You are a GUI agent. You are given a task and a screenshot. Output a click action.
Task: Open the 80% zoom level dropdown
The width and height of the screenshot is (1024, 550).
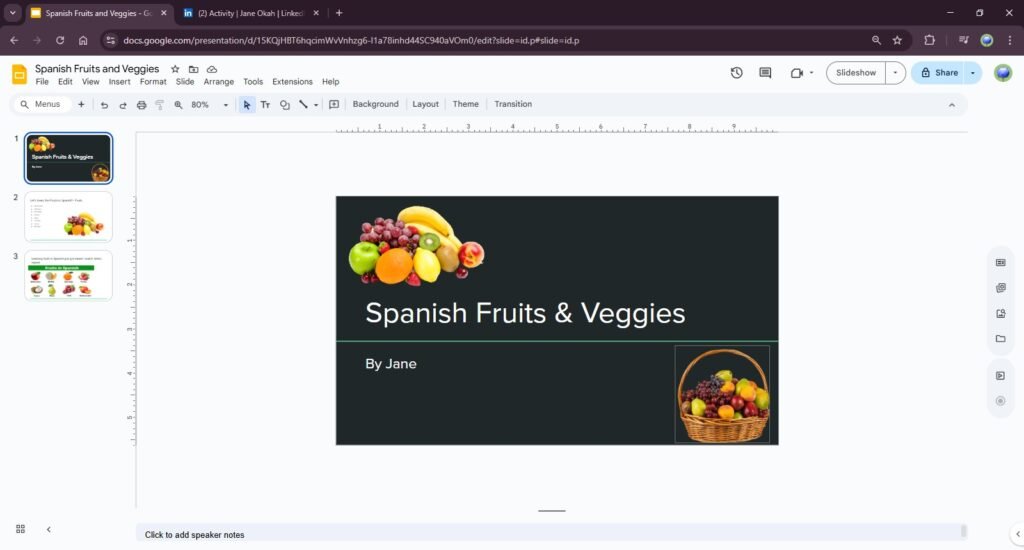(207, 105)
